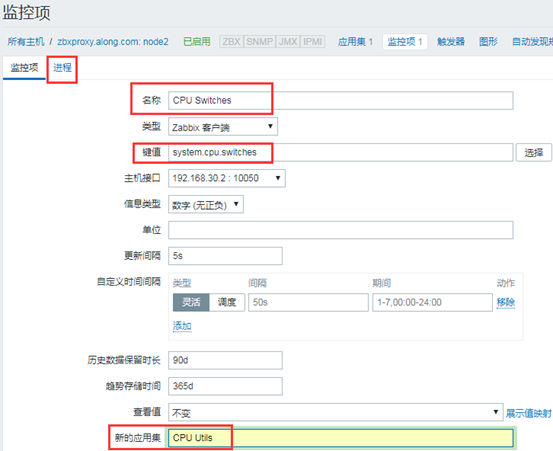Click the SNMP availability badge
The height and width of the screenshot is (451, 553).
point(260,42)
